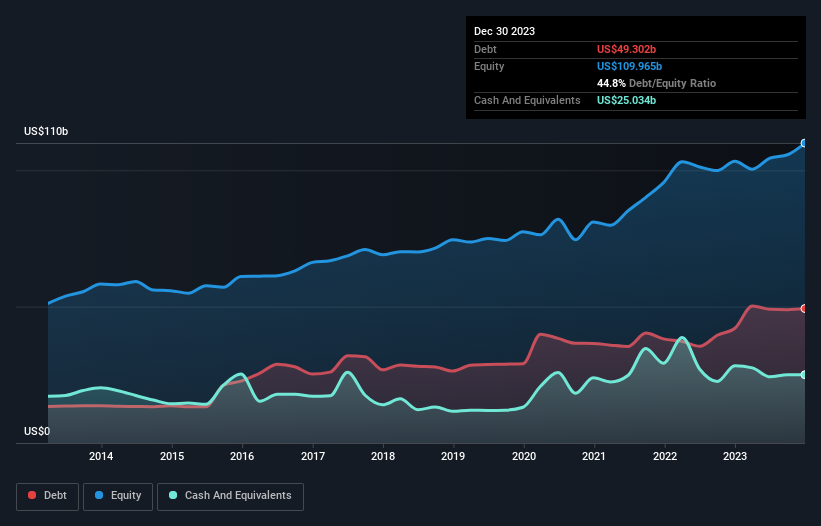This screenshot has height=526, width=821.
Task: Select the Debt end-point marker on chart
Action: [804, 308]
